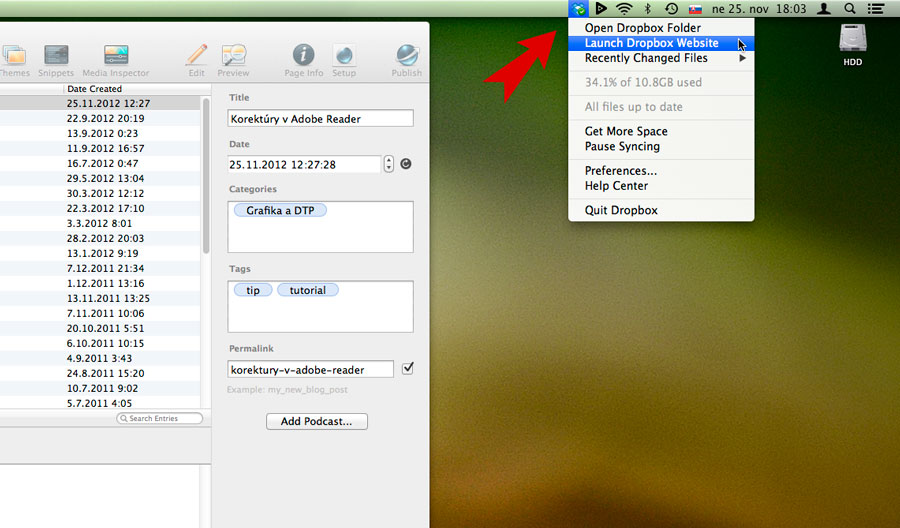900x528 pixels.
Task: Open the Themes toolbar icon
Action: (x=14, y=55)
